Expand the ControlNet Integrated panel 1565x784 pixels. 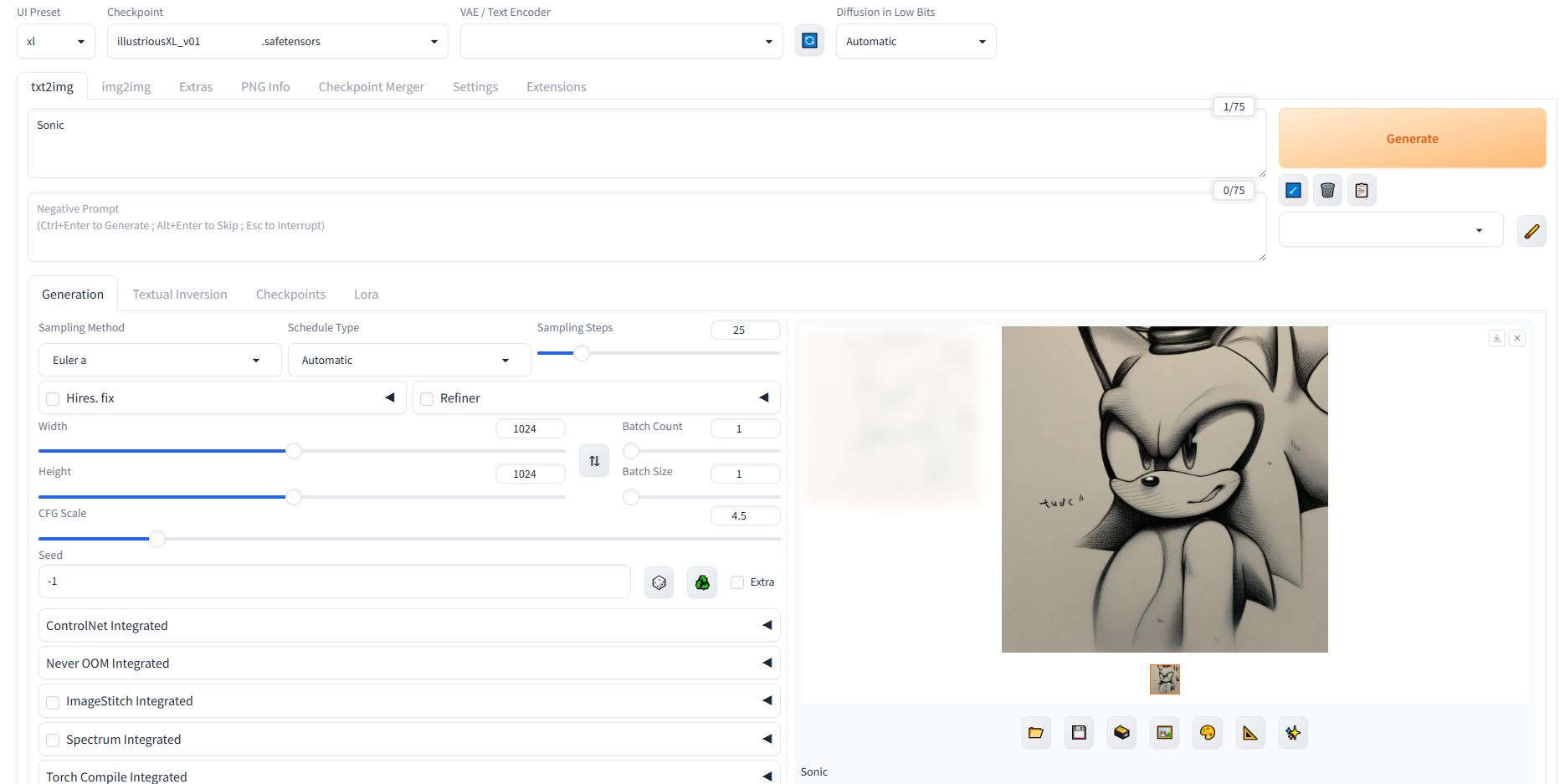click(409, 625)
